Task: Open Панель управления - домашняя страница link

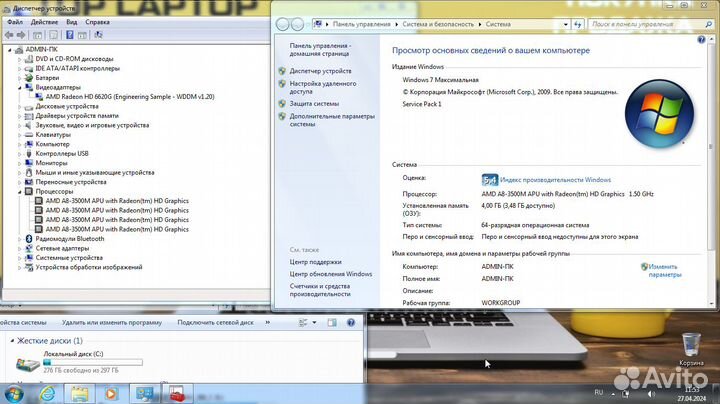Action: (x=320, y=50)
